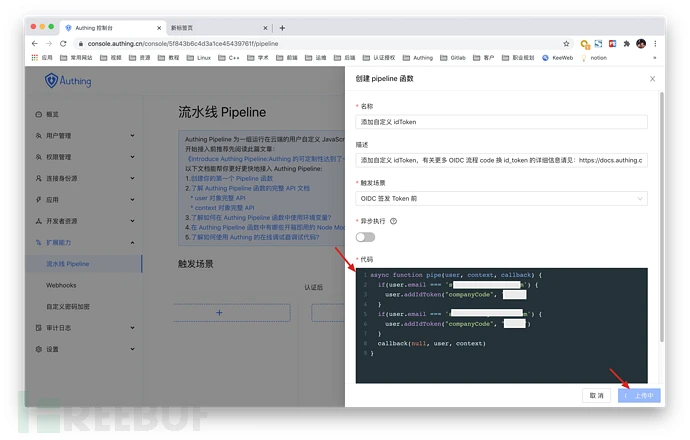The image size is (690, 440).
Task: Click help icon next to 异步执行
Action: tap(393, 221)
